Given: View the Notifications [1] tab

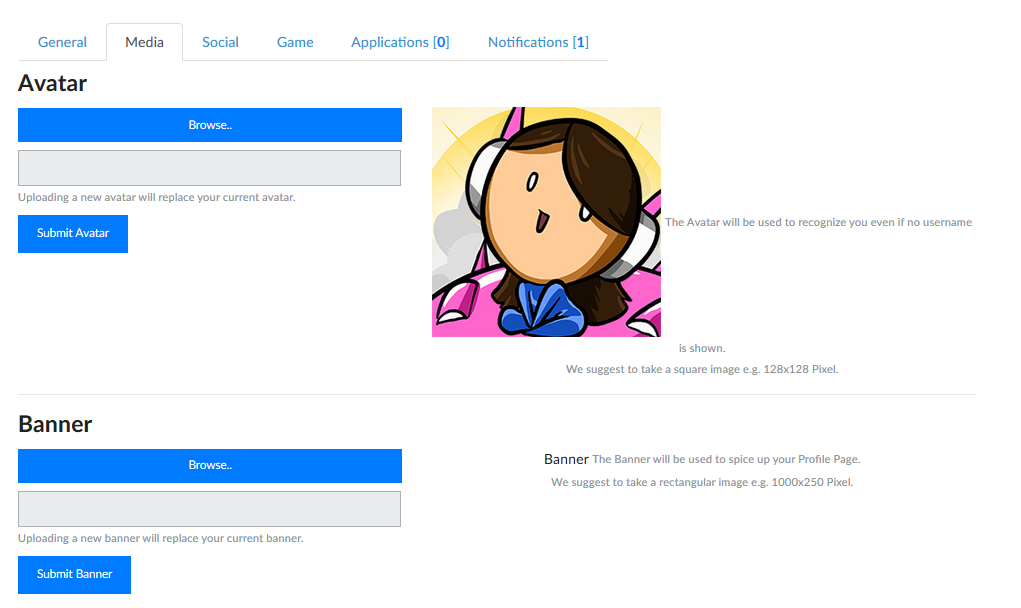Looking at the screenshot, I should point(538,42).
